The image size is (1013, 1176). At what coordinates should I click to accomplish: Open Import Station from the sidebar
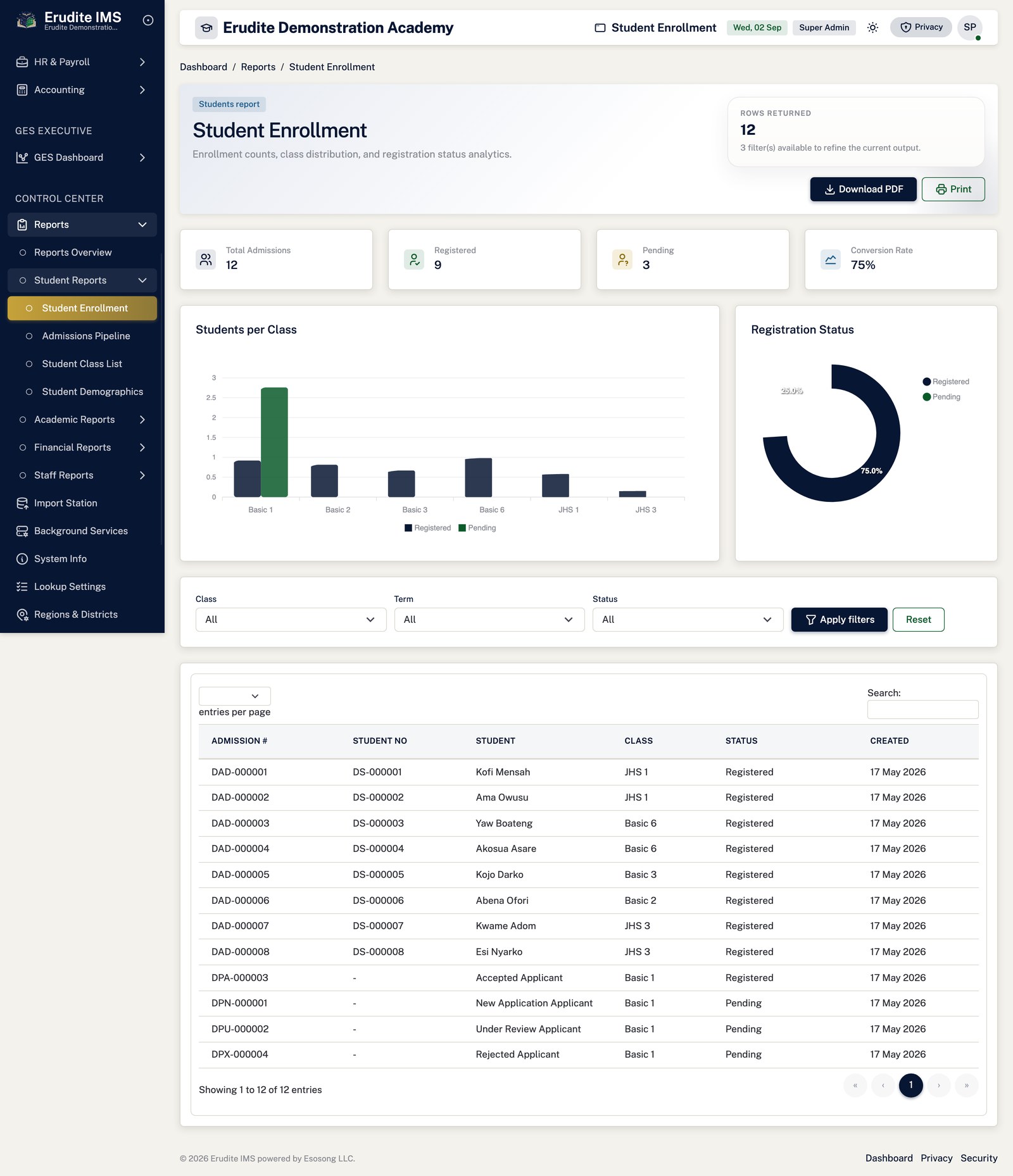[82, 503]
